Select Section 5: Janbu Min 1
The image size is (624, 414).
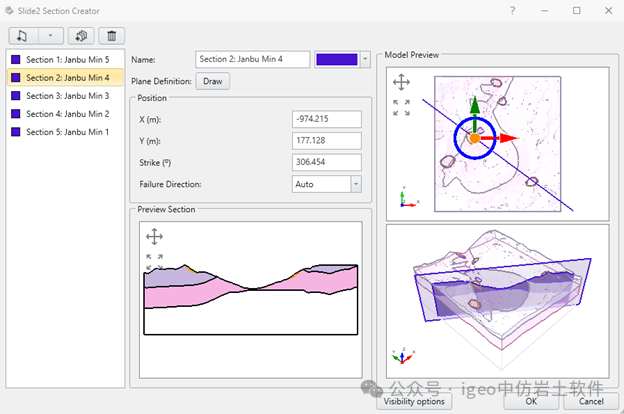pos(65,132)
